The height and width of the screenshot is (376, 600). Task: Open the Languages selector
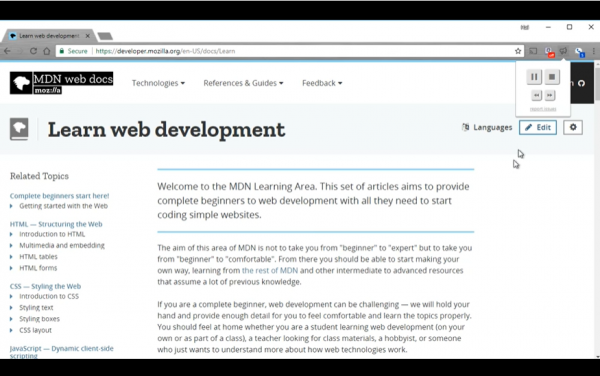click(x=487, y=127)
